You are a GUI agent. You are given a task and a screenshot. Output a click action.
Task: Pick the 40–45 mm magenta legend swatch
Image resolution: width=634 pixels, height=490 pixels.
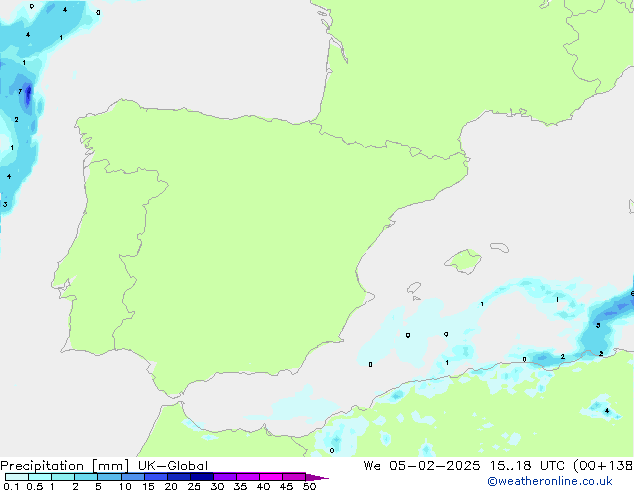coord(271,477)
